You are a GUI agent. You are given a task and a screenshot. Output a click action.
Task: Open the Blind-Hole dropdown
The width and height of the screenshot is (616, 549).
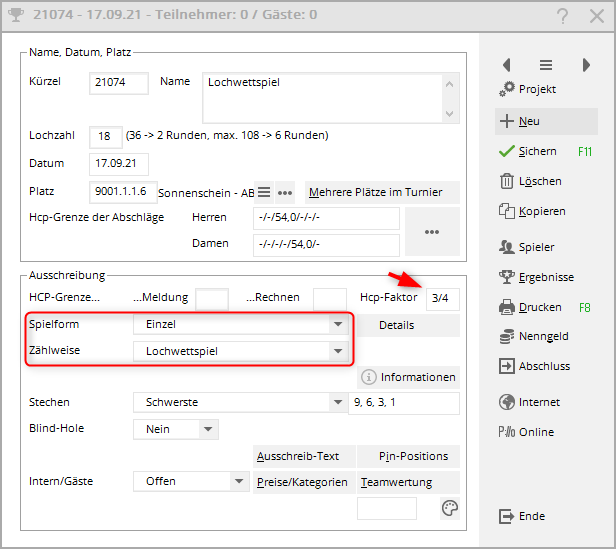coord(208,429)
